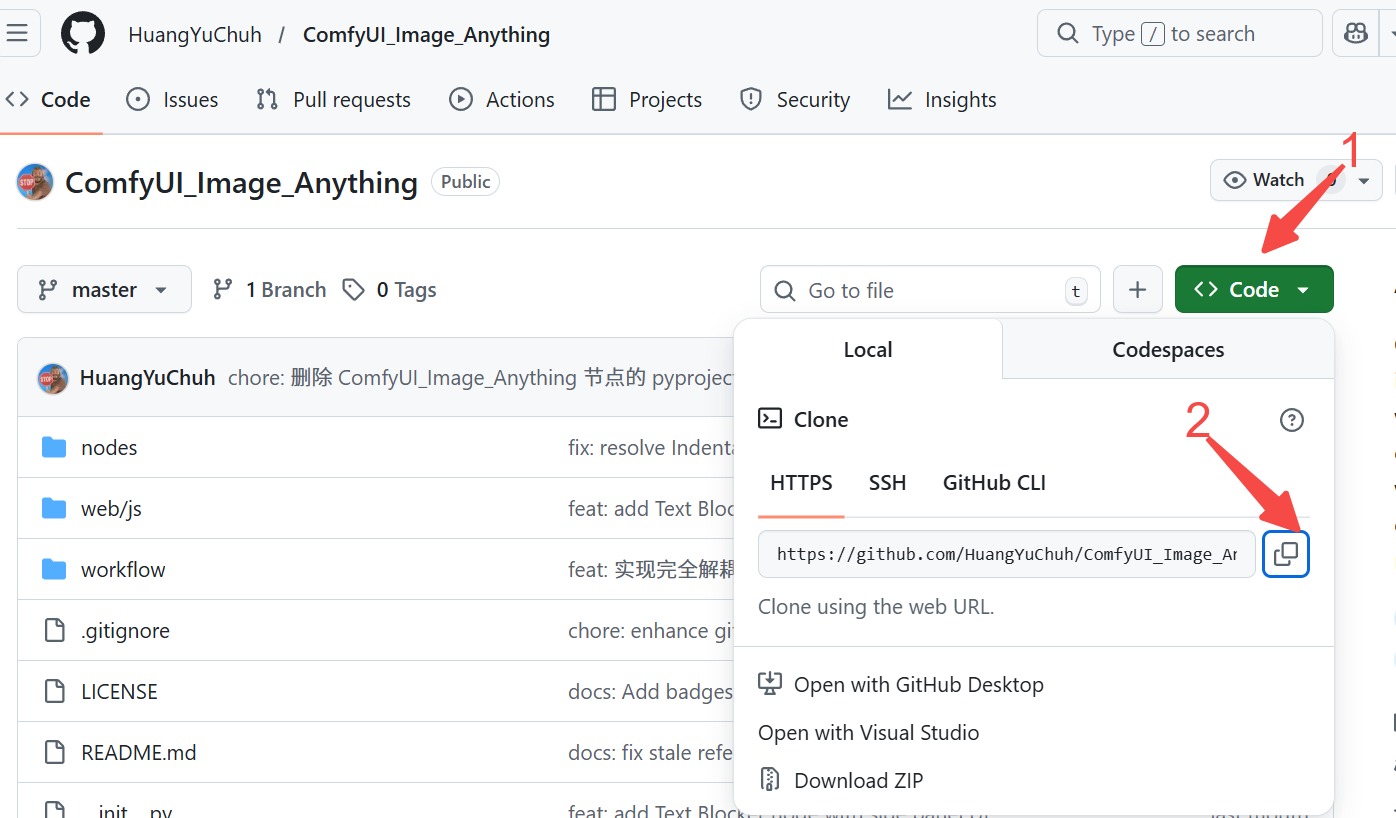Click Open with Visual Studio
1396x818 pixels.
[868, 732]
